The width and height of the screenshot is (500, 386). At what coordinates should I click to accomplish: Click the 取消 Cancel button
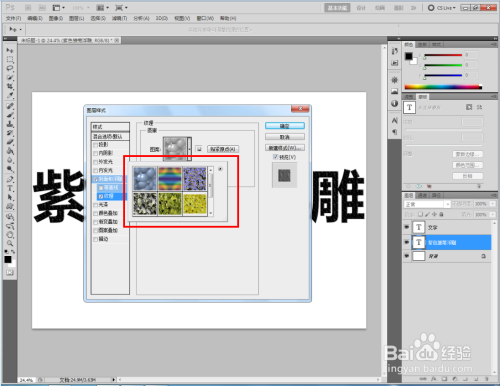click(x=285, y=137)
